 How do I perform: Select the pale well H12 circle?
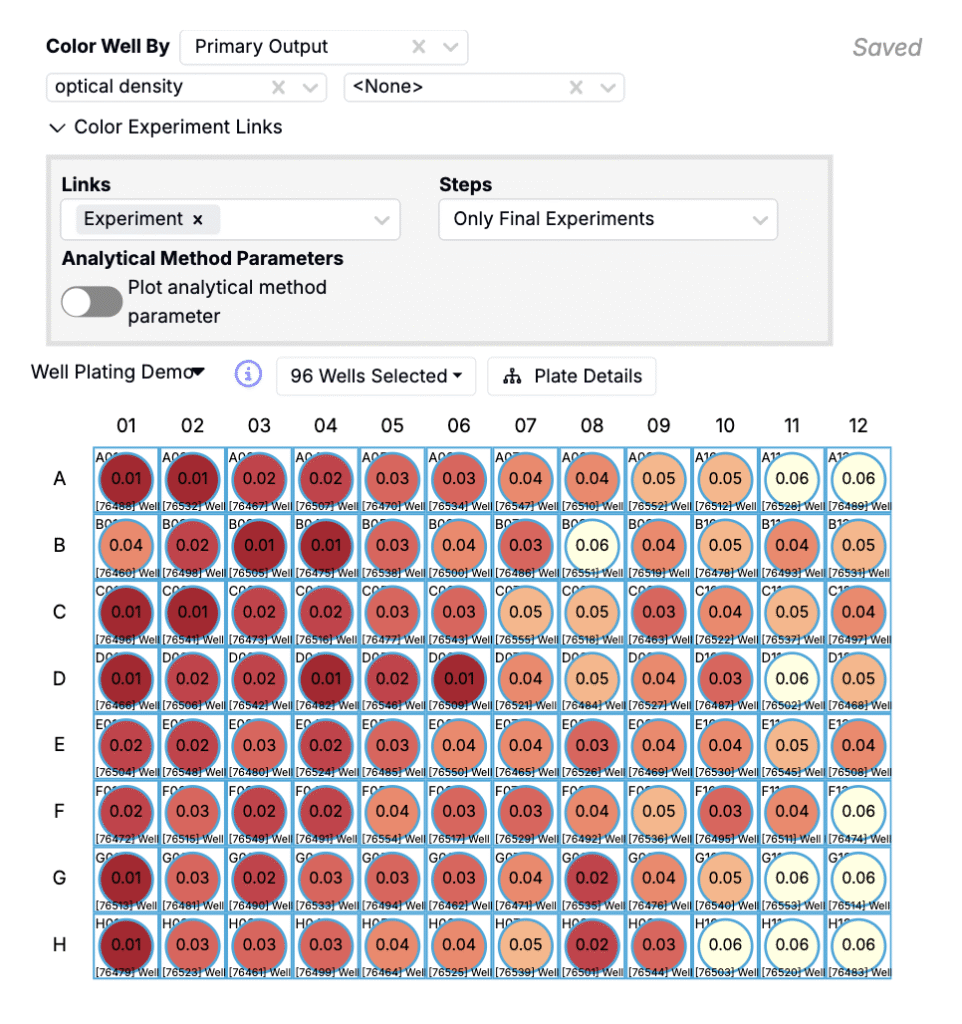point(858,945)
